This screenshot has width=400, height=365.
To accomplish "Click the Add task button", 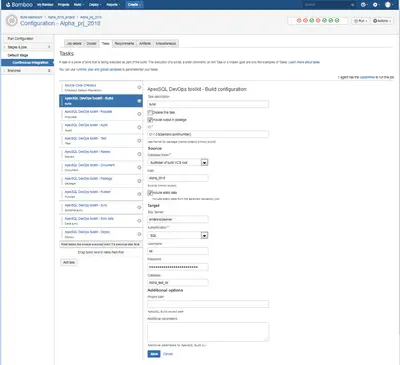I will pyautogui.click(x=69, y=262).
